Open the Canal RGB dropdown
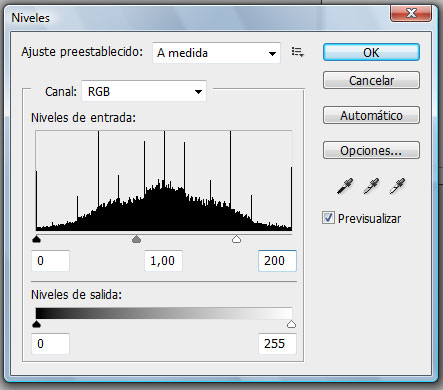Screen dimensions: 443x390 click(x=144, y=91)
